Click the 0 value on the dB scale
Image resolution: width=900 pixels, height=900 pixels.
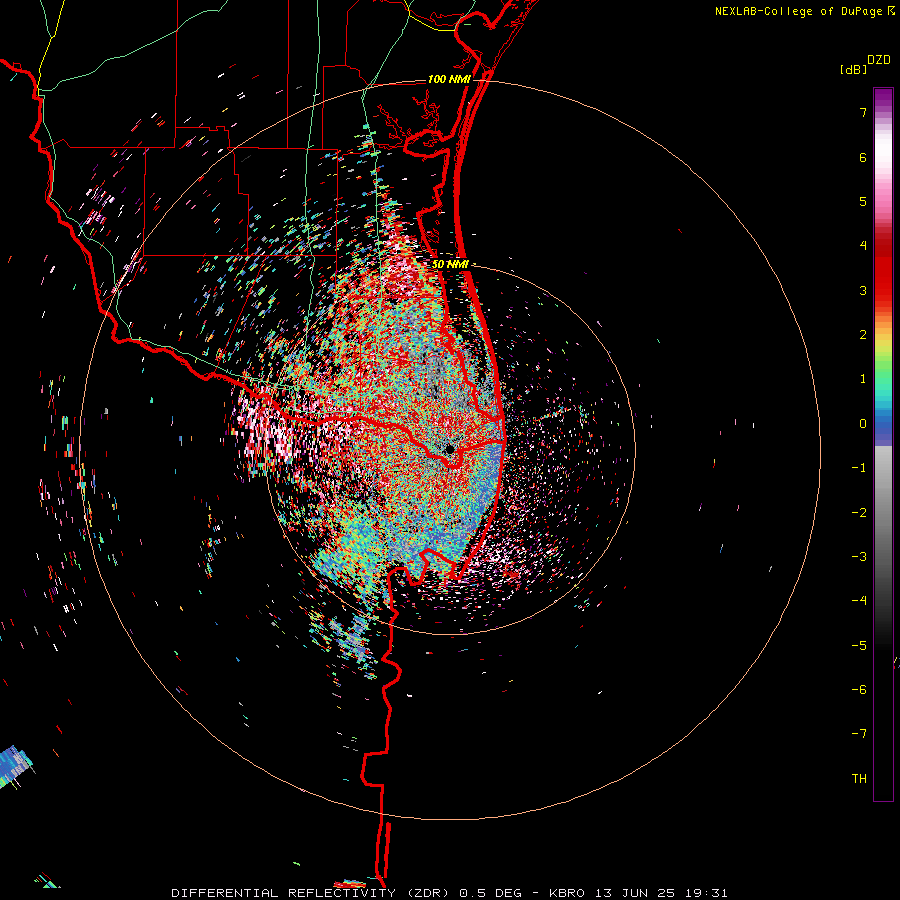[863, 424]
